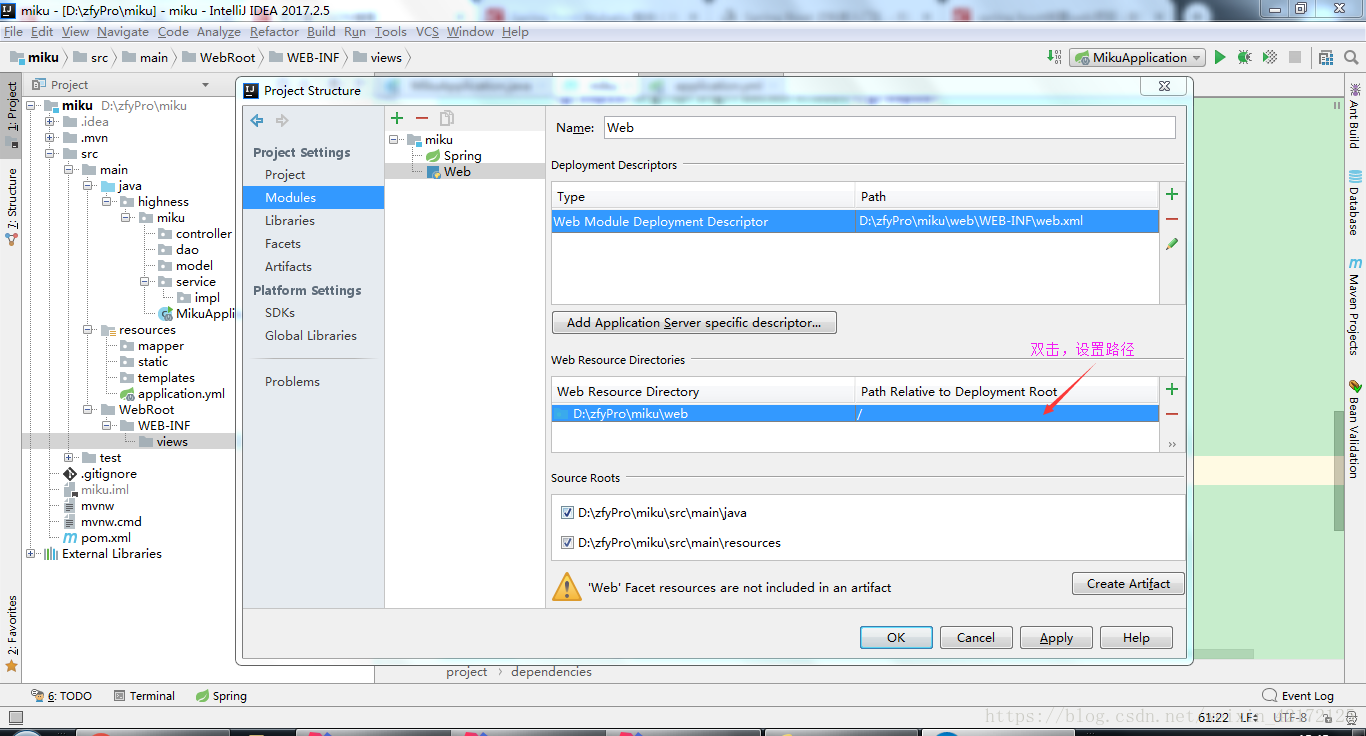Add a deployment descriptor with green plus
The height and width of the screenshot is (736, 1366).
click(x=1172, y=195)
